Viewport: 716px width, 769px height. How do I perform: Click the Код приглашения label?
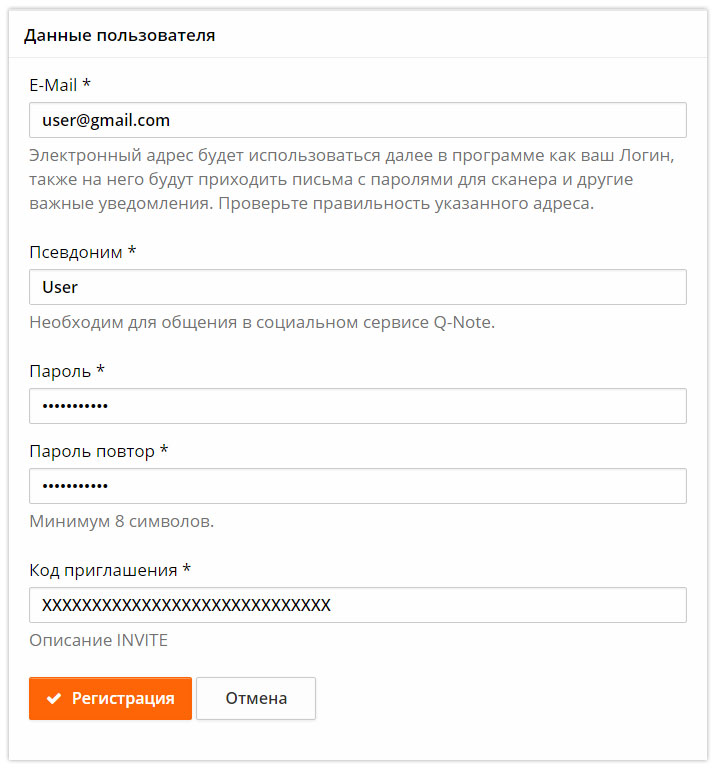click(x=103, y=570)
